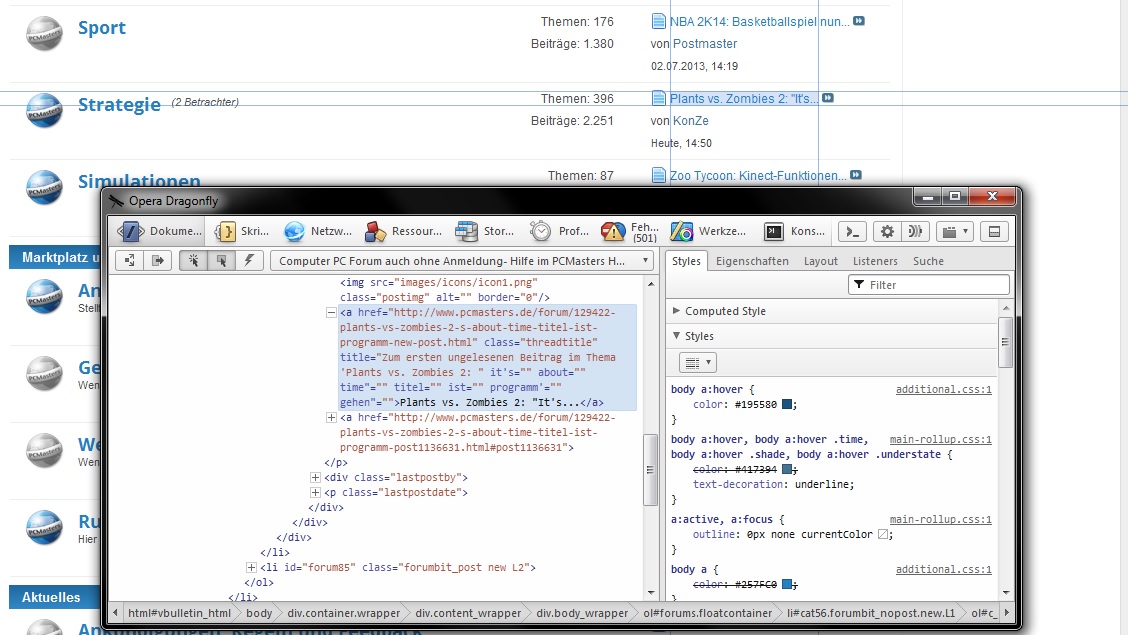Expand the li#forum85 DOM node

(x=252, y=568)
